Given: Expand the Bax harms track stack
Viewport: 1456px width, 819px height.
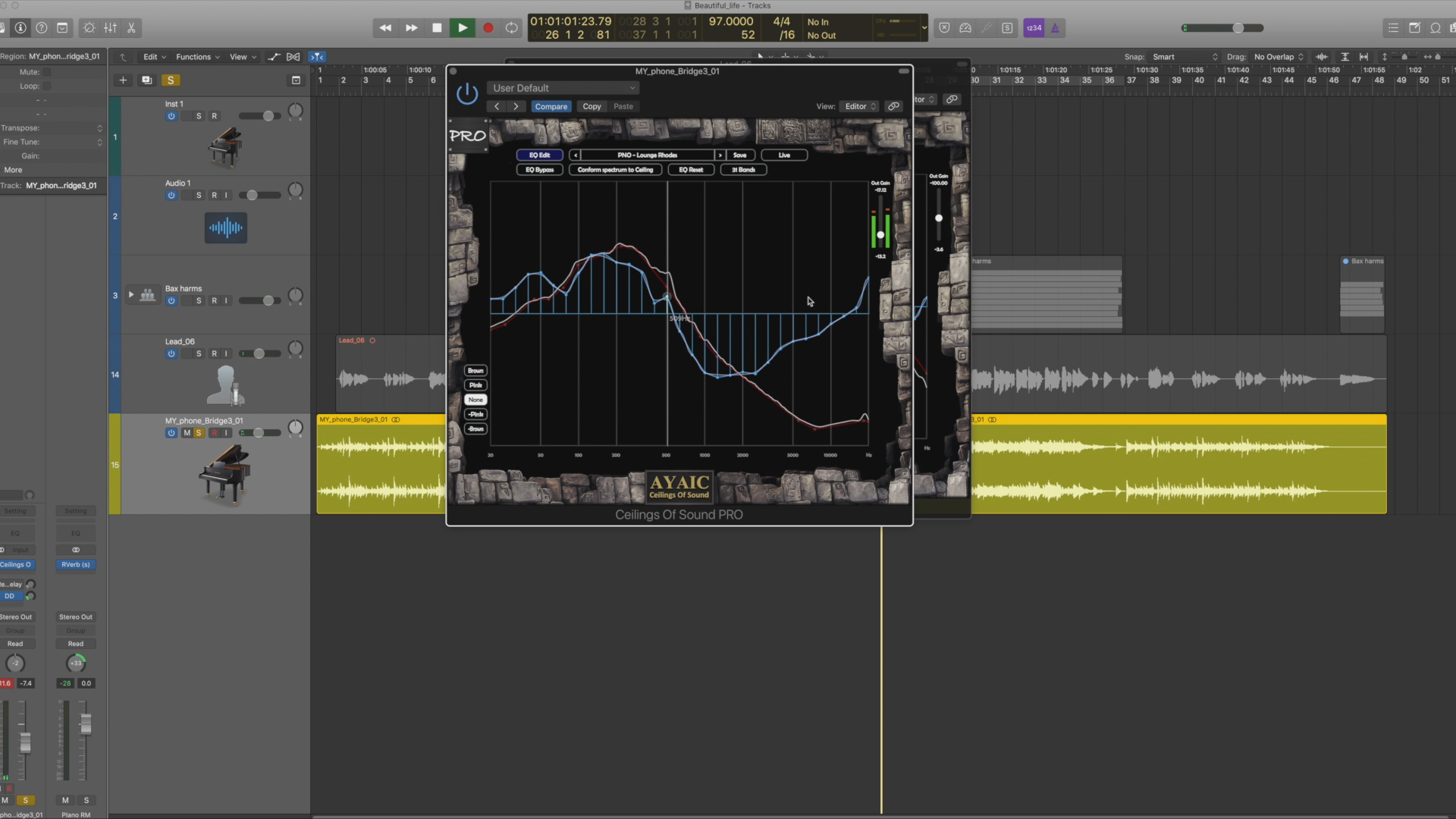Looking at the screenshot, I should click(x=131, y=295).
